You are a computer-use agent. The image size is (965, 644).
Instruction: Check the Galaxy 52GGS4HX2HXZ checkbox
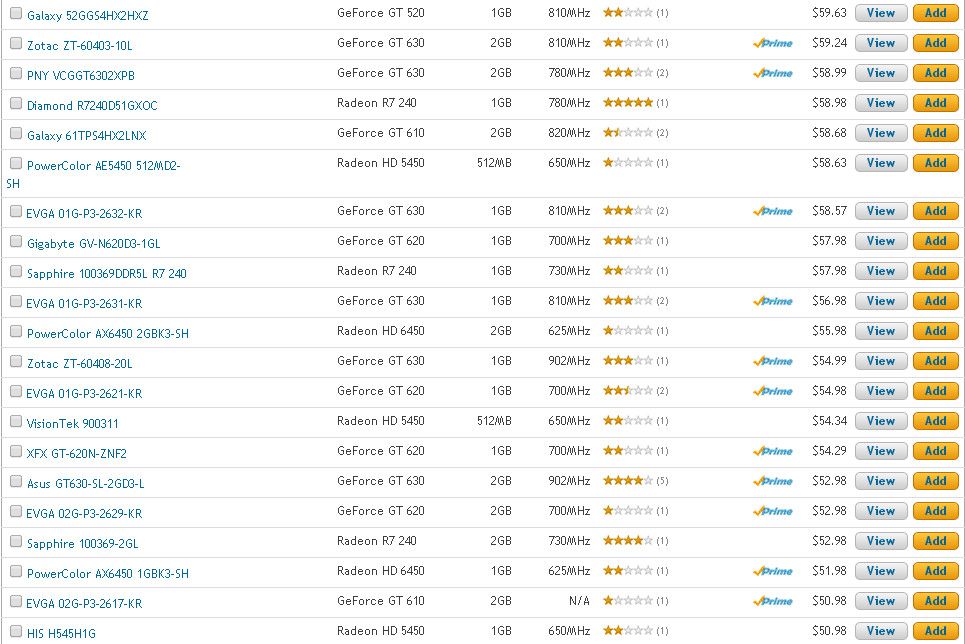[x=16, y=14]
